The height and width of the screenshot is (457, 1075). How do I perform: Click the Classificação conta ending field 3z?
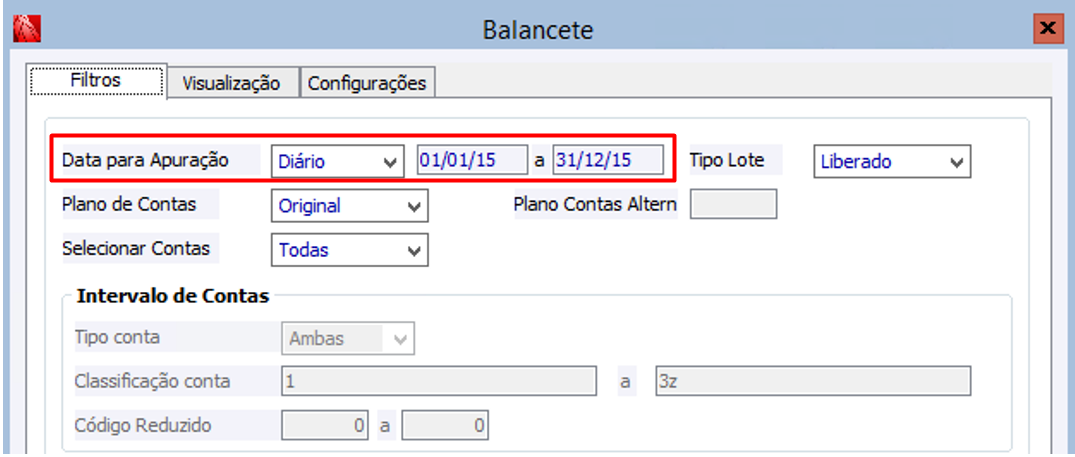pyautogui.click(x=811, y=381)
